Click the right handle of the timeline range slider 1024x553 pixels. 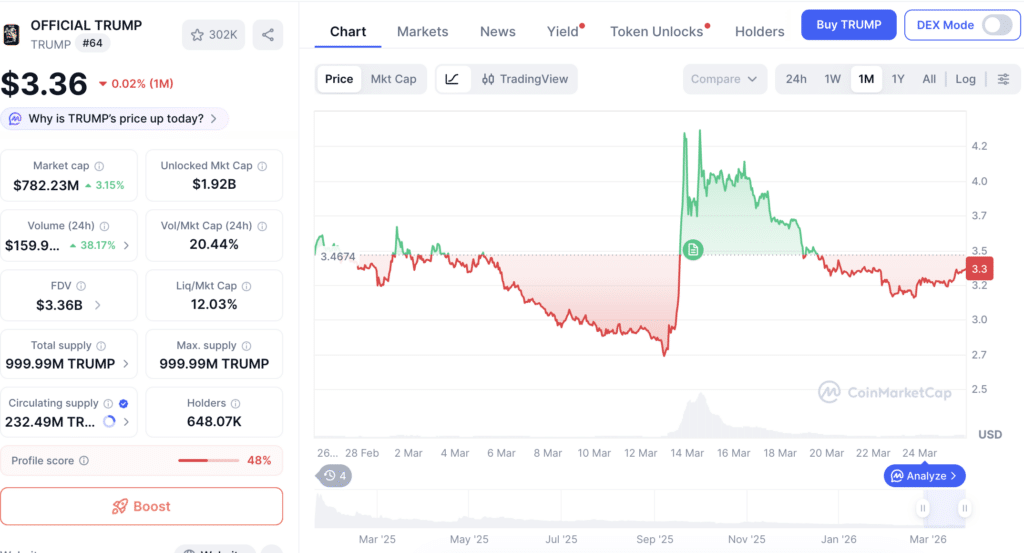965,508
